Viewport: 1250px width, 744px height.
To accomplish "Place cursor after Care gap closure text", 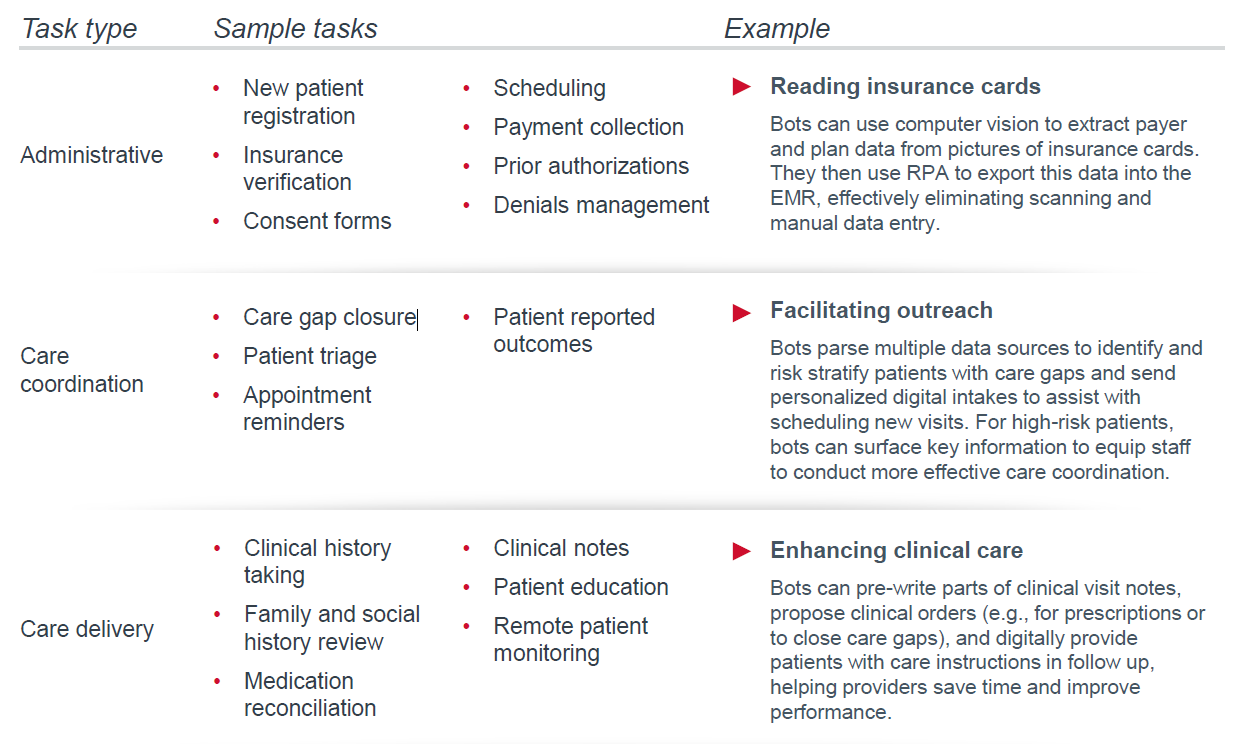I will click(416, 318).
